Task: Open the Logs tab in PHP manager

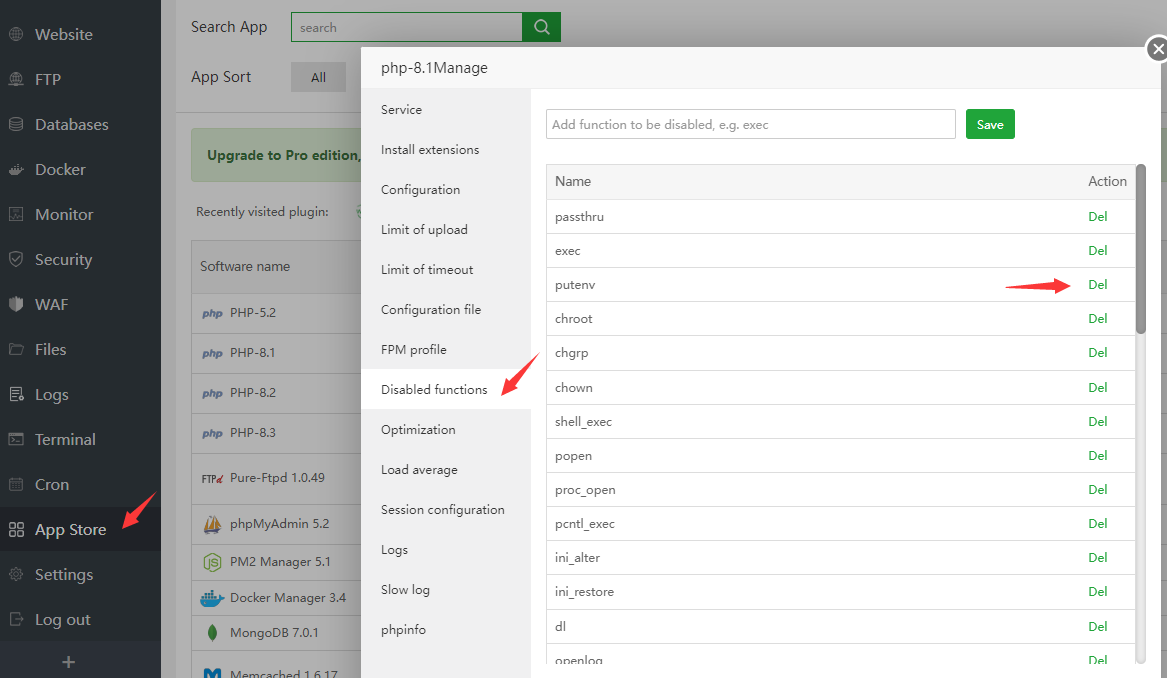Action: click(x=446, y=550)
